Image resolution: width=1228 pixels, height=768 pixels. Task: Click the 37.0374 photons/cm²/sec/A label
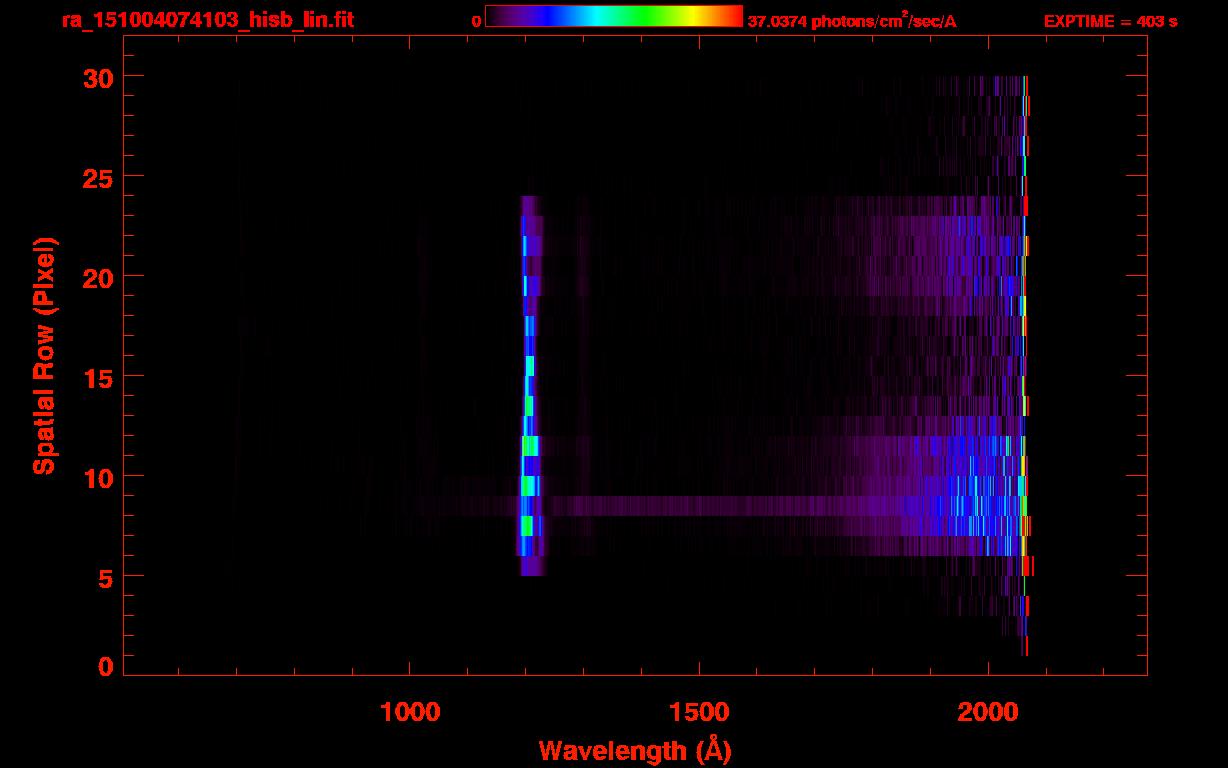pos(852,21)
